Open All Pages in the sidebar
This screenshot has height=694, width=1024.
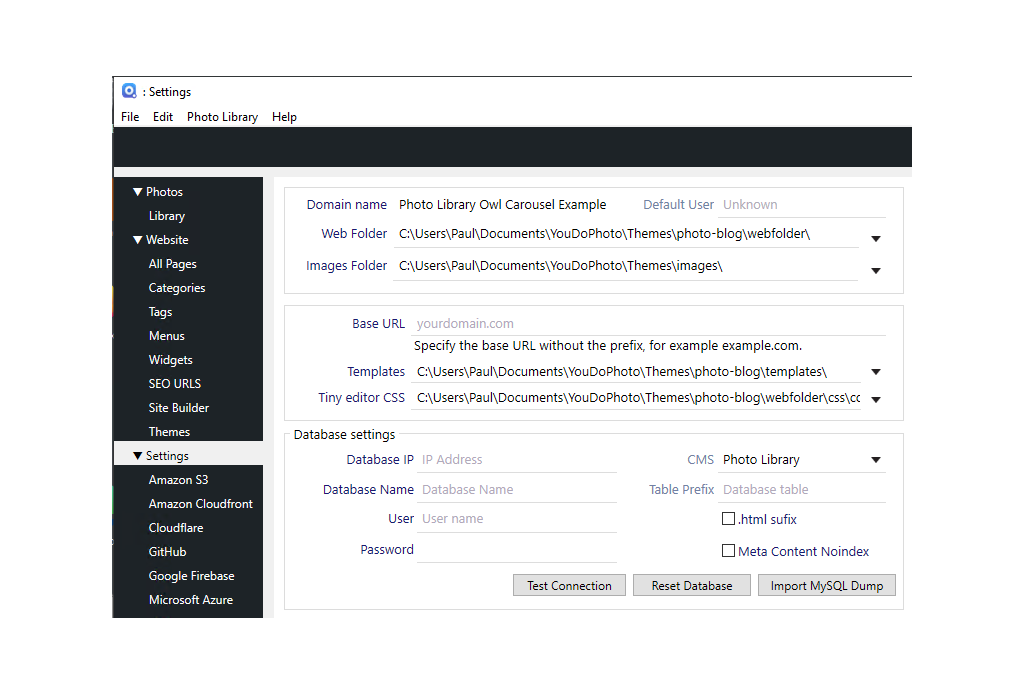point(172,264)
